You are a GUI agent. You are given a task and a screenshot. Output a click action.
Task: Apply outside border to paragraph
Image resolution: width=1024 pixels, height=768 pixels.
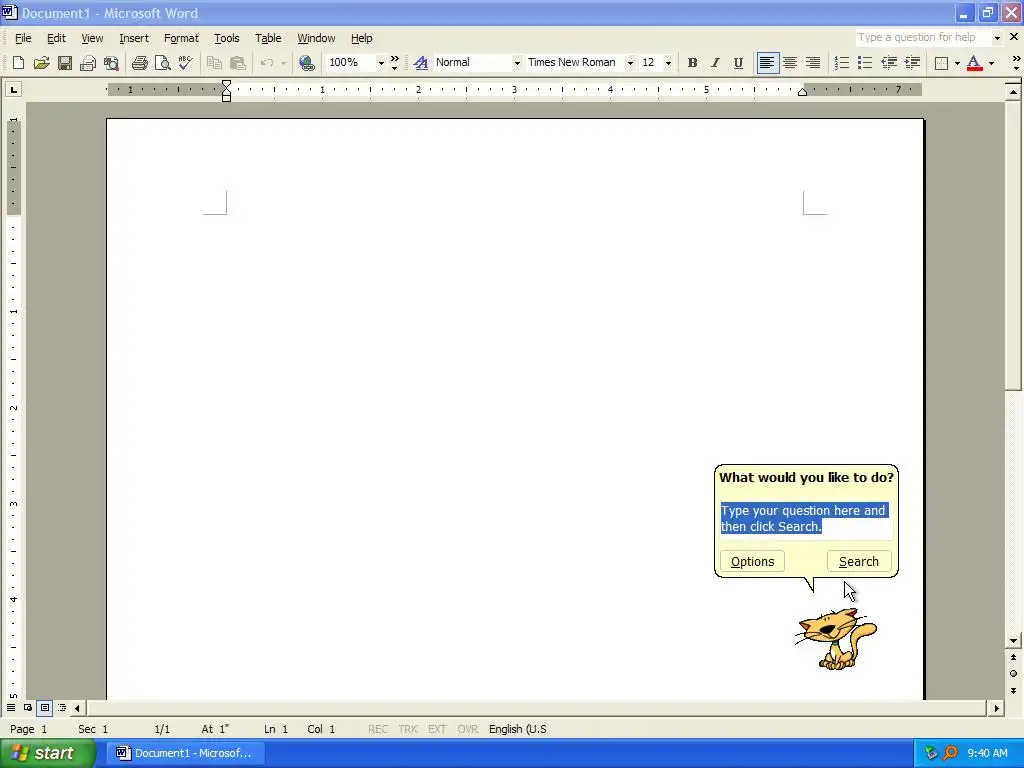coord(941,63)
